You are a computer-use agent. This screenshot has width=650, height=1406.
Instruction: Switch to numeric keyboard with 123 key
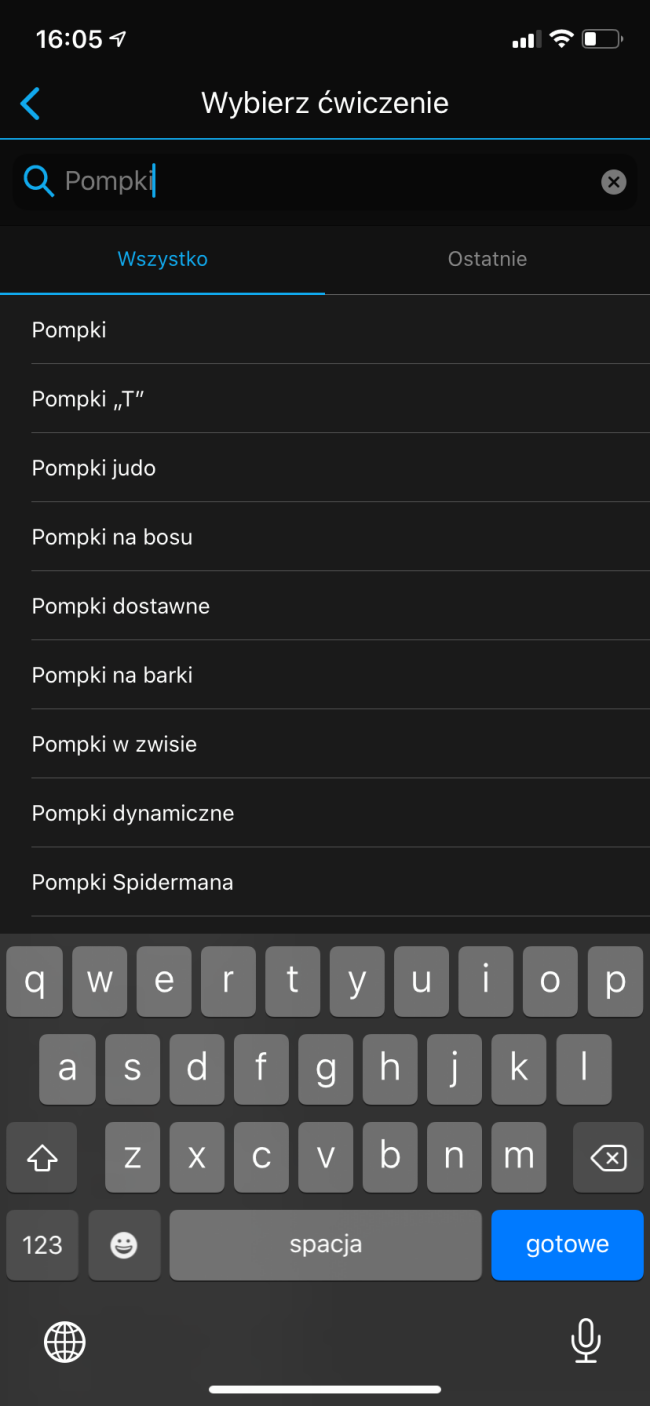point(42,1245)
